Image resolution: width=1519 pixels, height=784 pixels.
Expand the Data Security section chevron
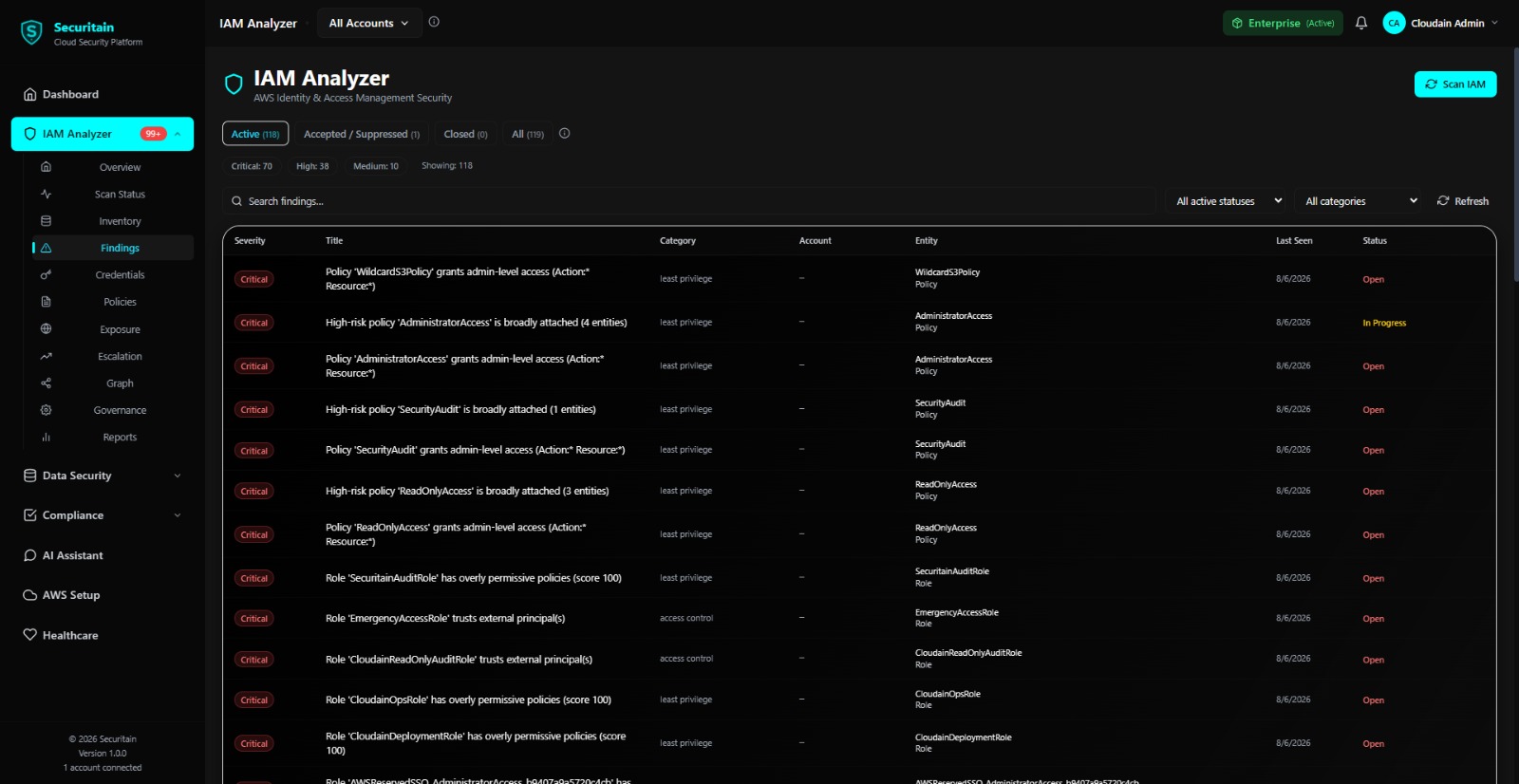pos(178,476)
